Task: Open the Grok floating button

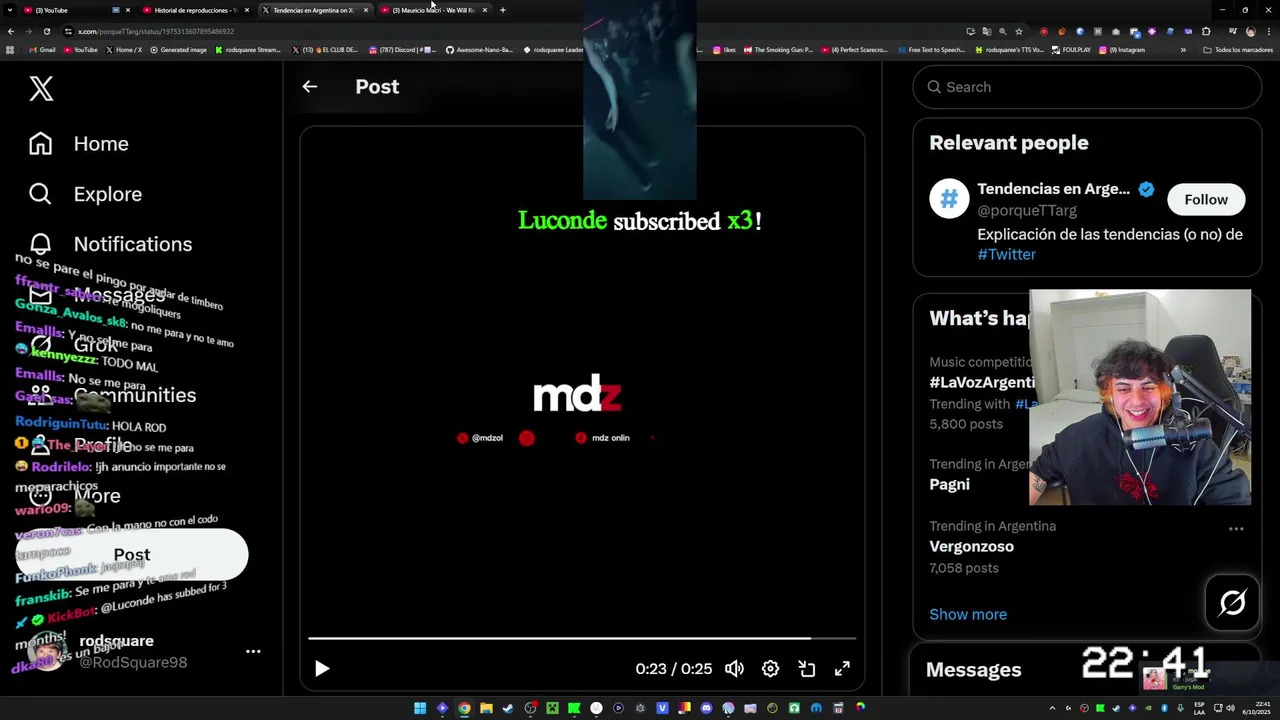Action: [x=1232, y=602]
